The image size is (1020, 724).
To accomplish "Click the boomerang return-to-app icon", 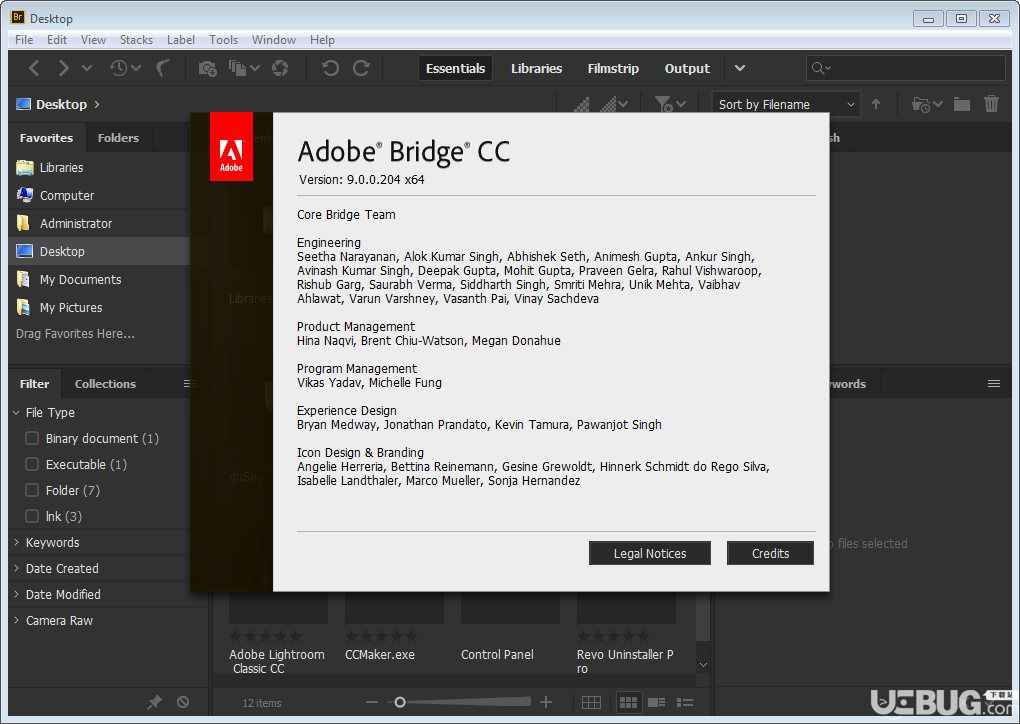I will [163, 68].
